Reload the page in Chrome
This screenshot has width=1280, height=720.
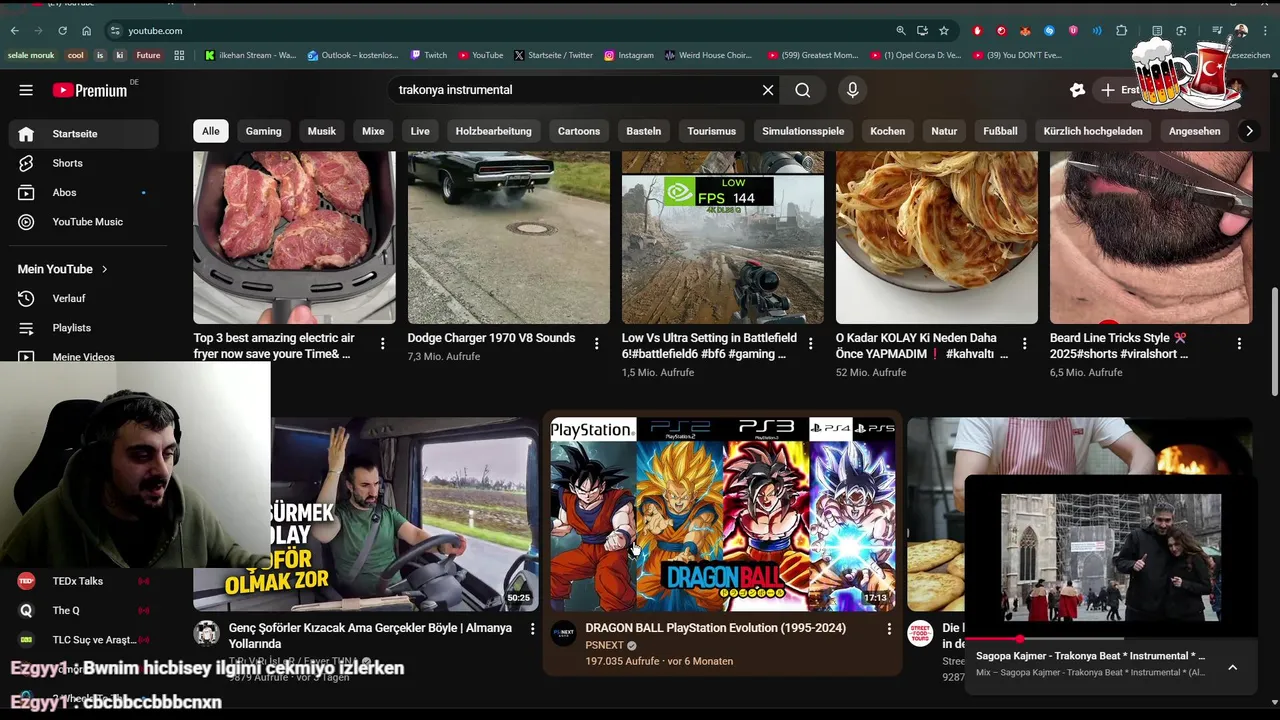pos(62,31)
